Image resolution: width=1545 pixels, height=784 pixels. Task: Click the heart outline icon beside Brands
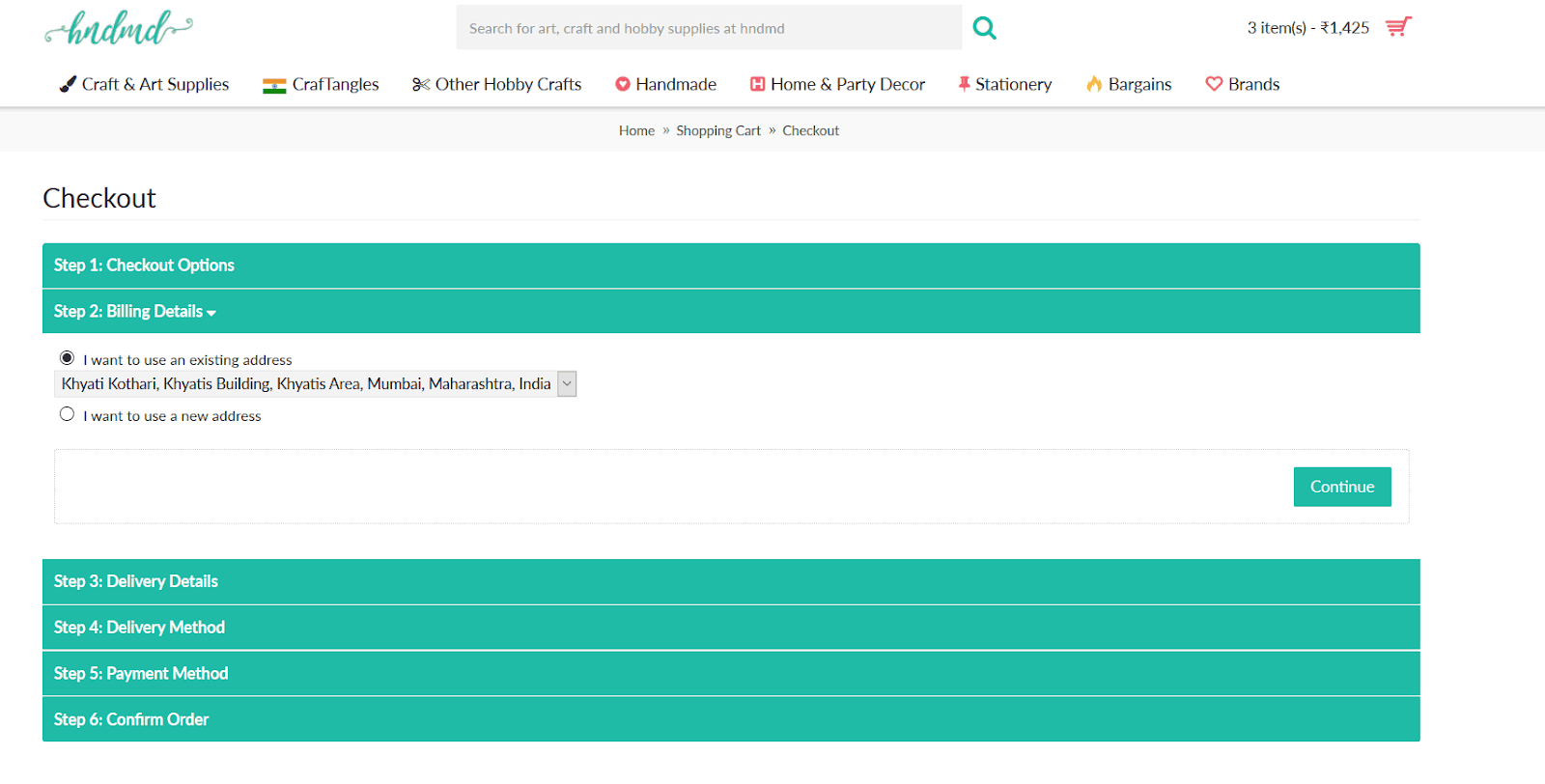point(1214,84)
